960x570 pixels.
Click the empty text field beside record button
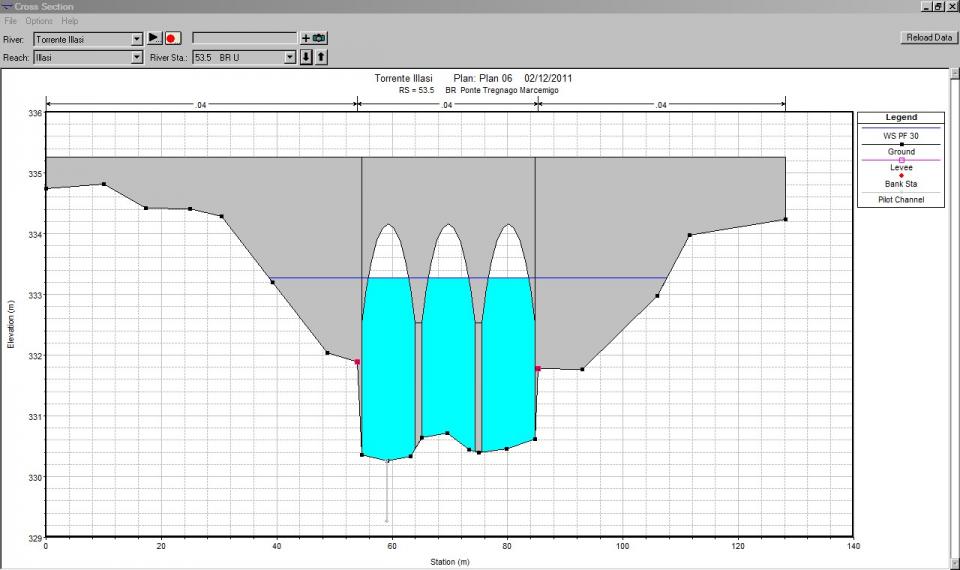point(244,38)
